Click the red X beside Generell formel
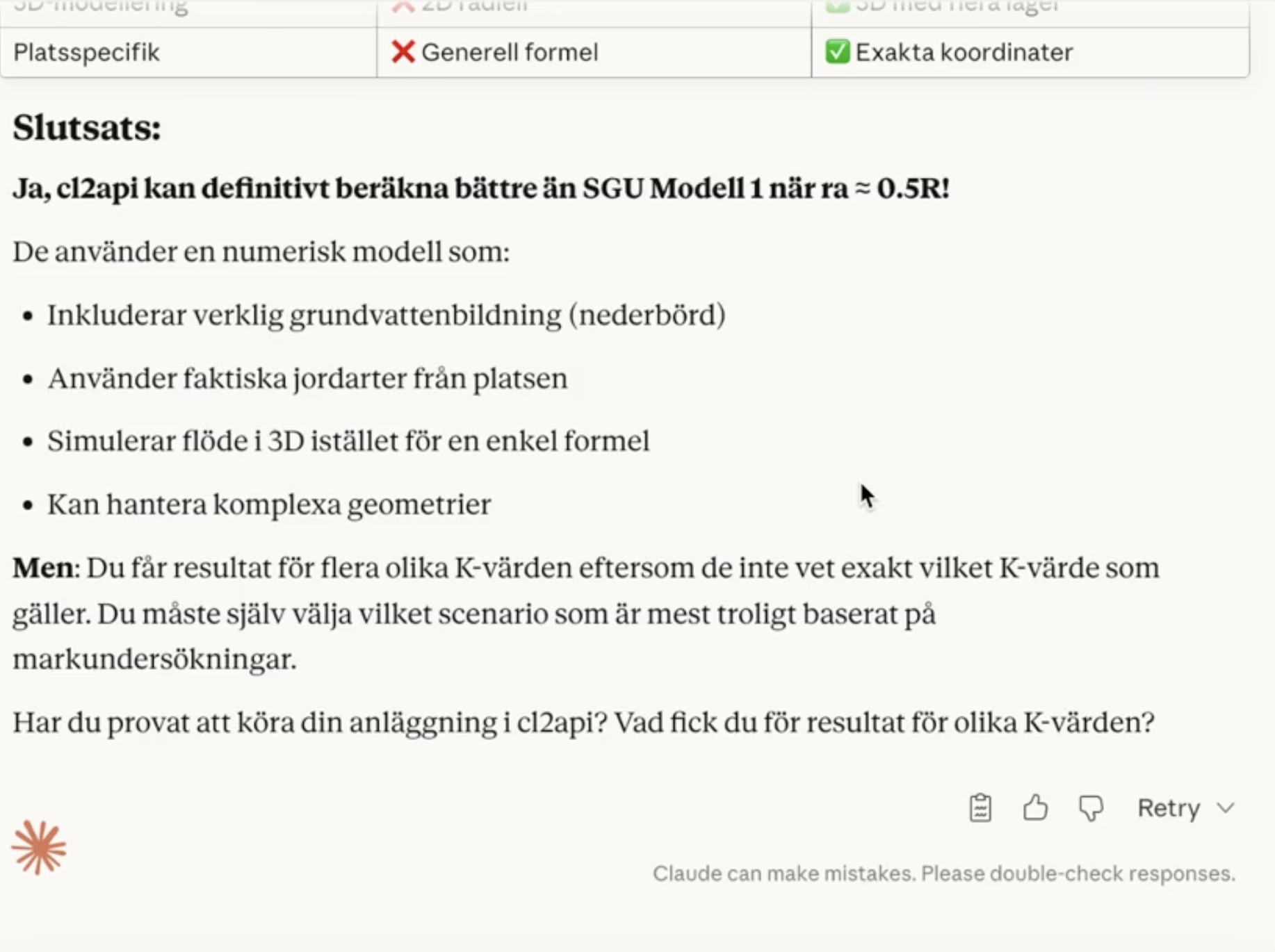The width and height of the screenshot is (1275, 952). click(403, 52)
